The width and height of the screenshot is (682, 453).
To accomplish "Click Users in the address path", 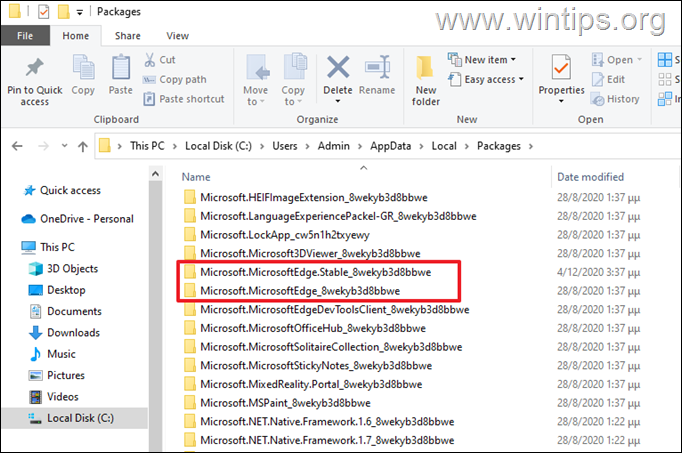I will [x=285, y=146].
